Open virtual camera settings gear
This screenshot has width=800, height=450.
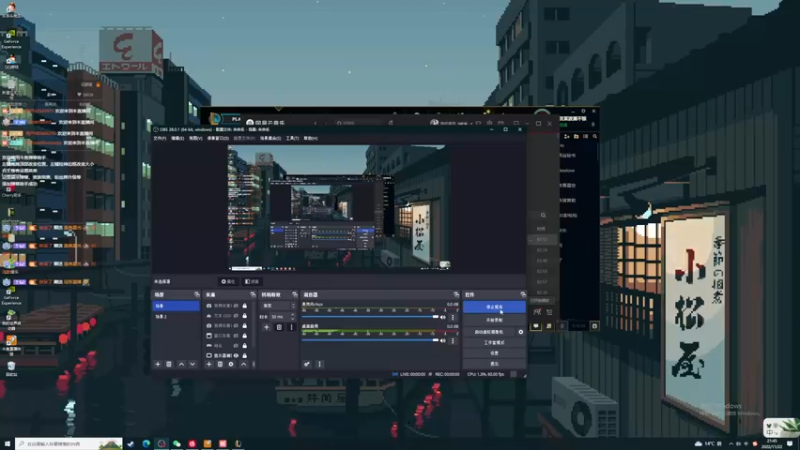(520, 332)
